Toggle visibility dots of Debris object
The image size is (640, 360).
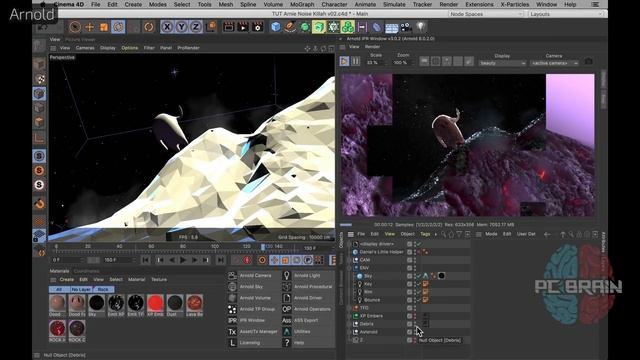pyautogui.click(x=416, y=324)
